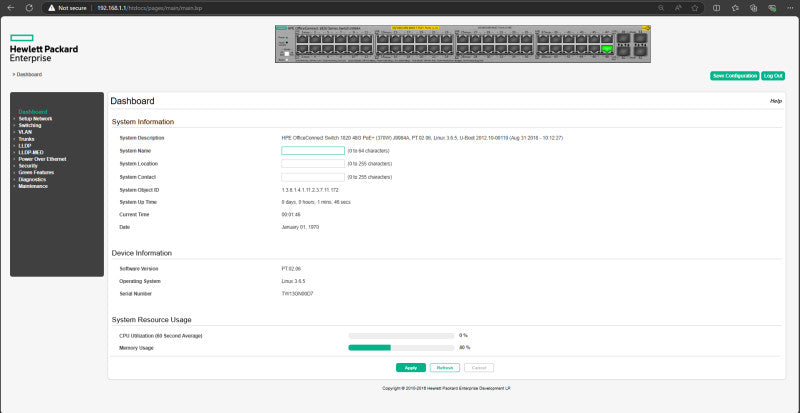Expand the Green Features menu
800x413 pixels.
point(36,173)
